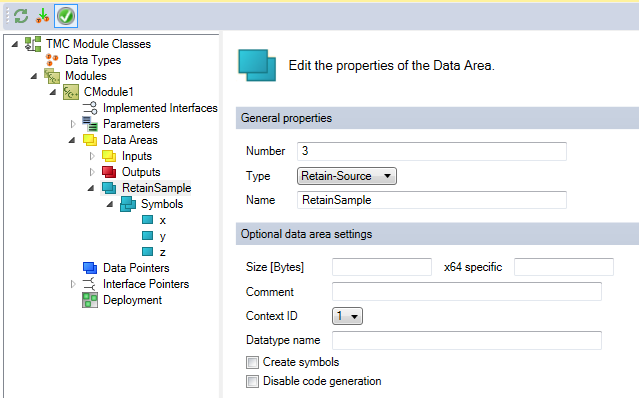Click the General properties section header

[x=437, y=118]
